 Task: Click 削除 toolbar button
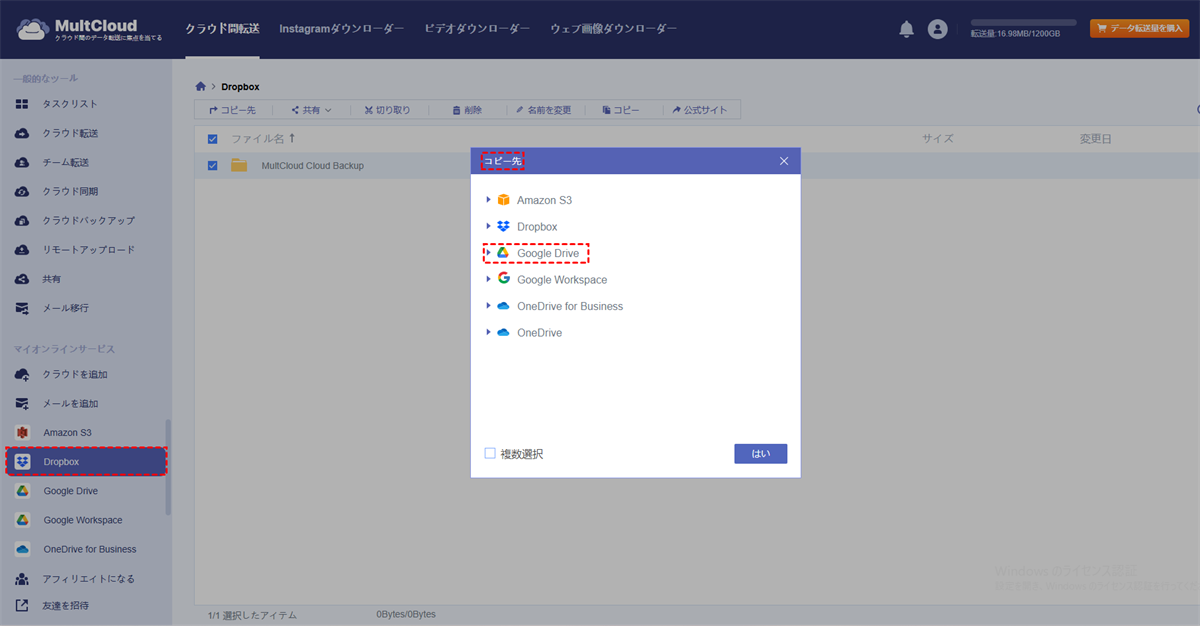(x=467, y=110)
